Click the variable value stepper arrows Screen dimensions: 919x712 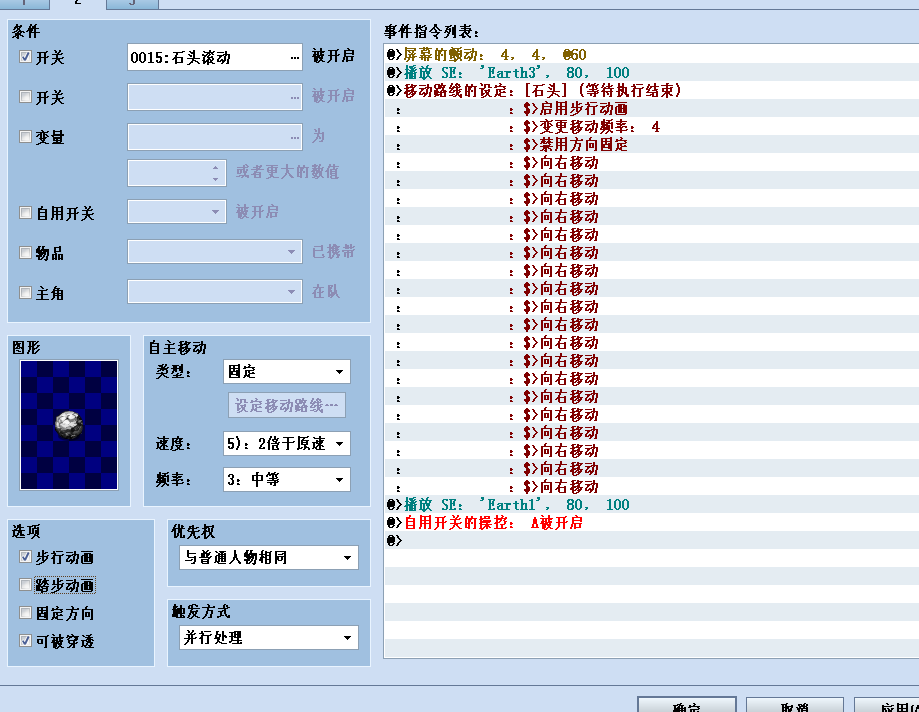click(x=216, y=173)
